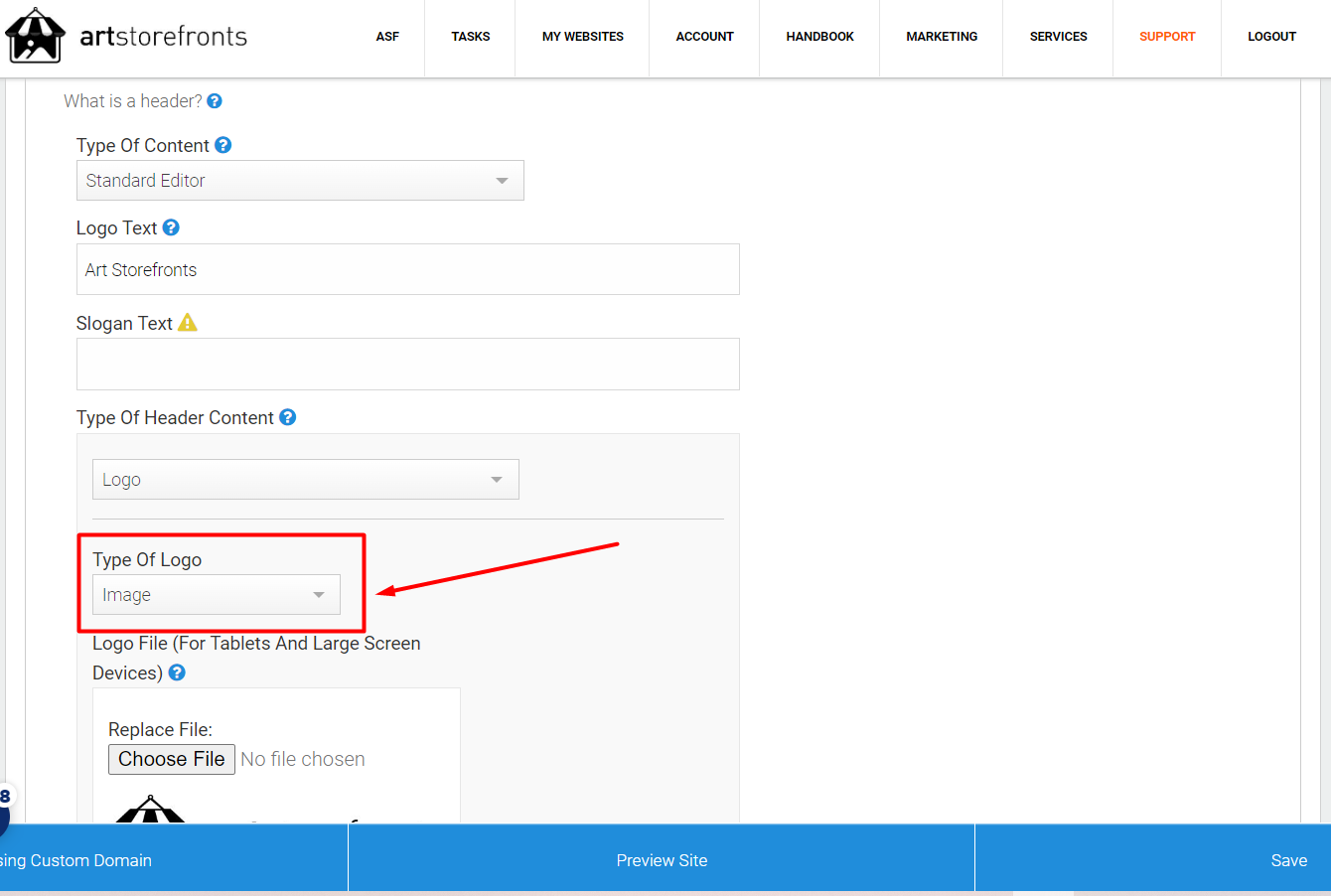
Task: Click inside the Slogan Text field
Action: pos(407,364)
